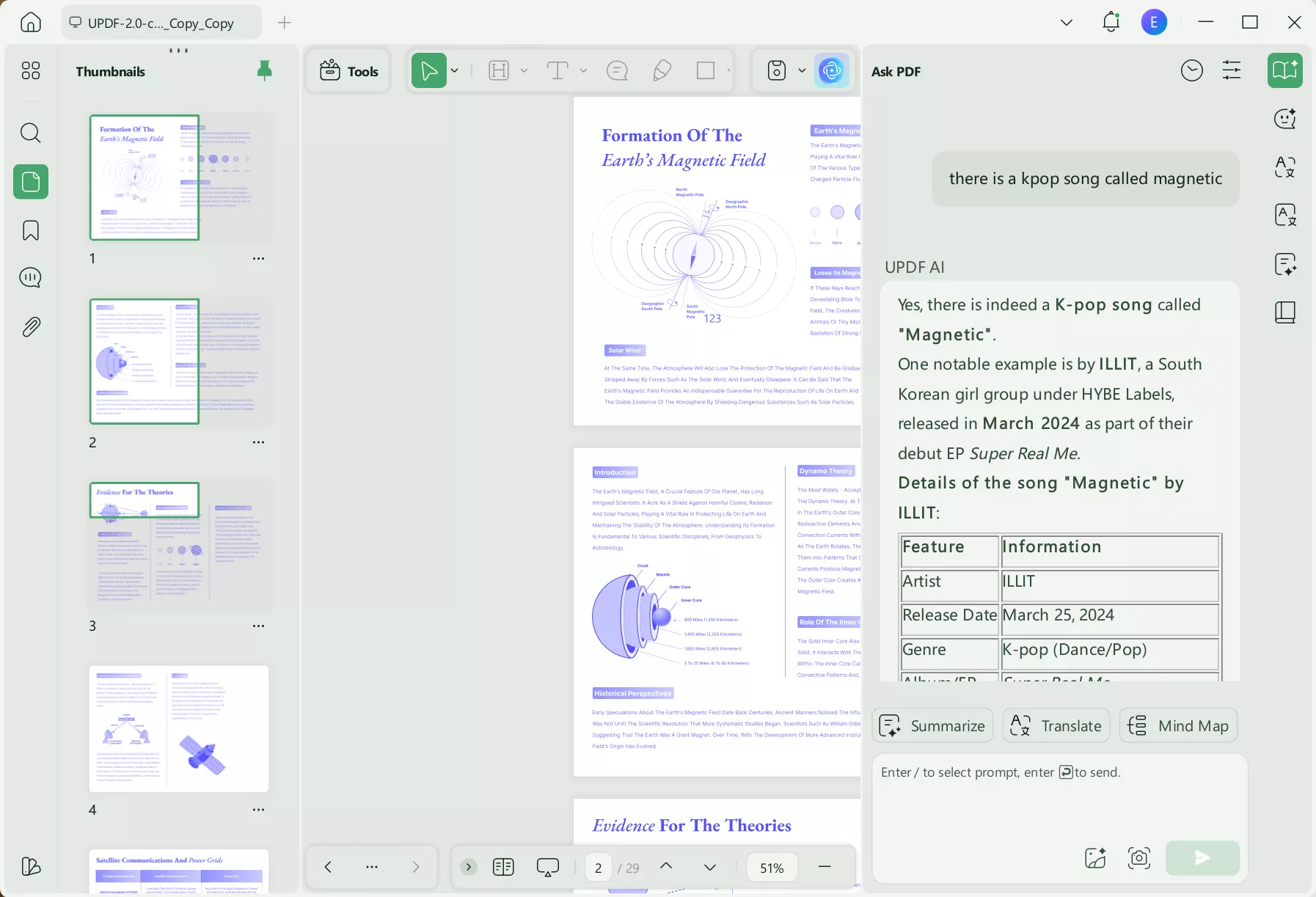
Task: Attach an image to the prompt
Action: 1095,857
